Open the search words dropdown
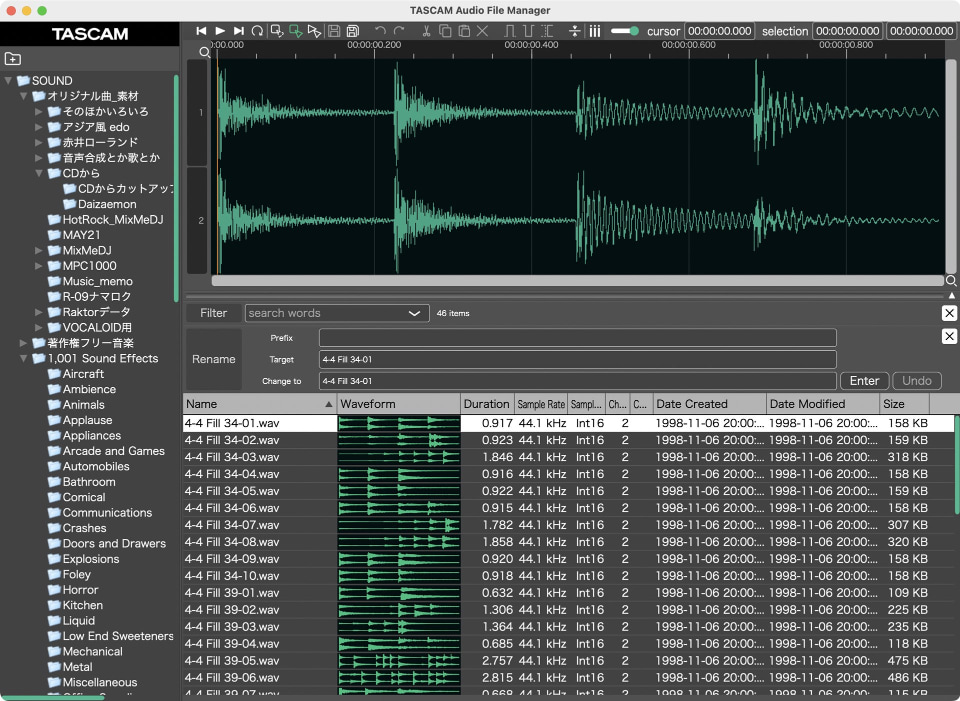 pyautogui.click(x=415, y=313)
